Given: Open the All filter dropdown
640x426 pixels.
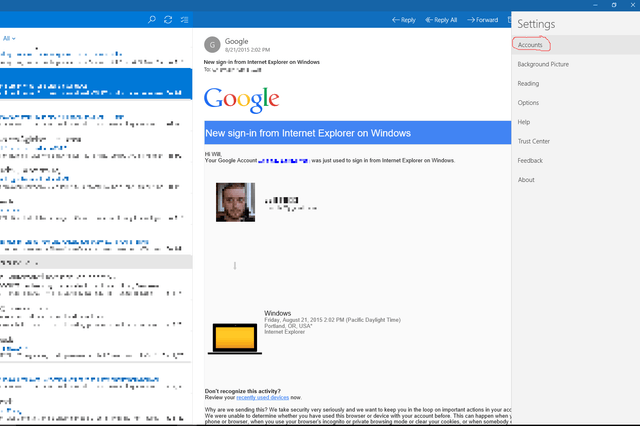Looking at the screenshot, I should (9, 38).
